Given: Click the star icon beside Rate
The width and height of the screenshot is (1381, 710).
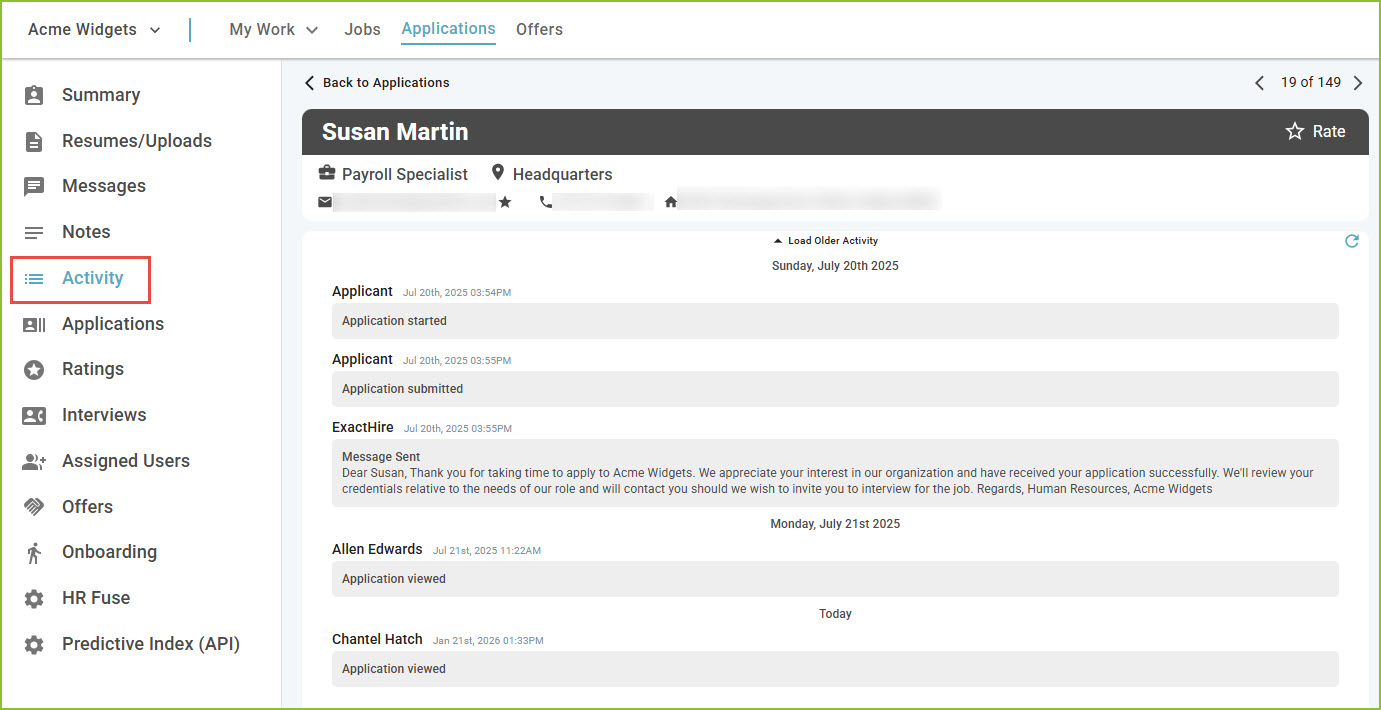Looking at the screenshot, I should tap(1295, 131).
